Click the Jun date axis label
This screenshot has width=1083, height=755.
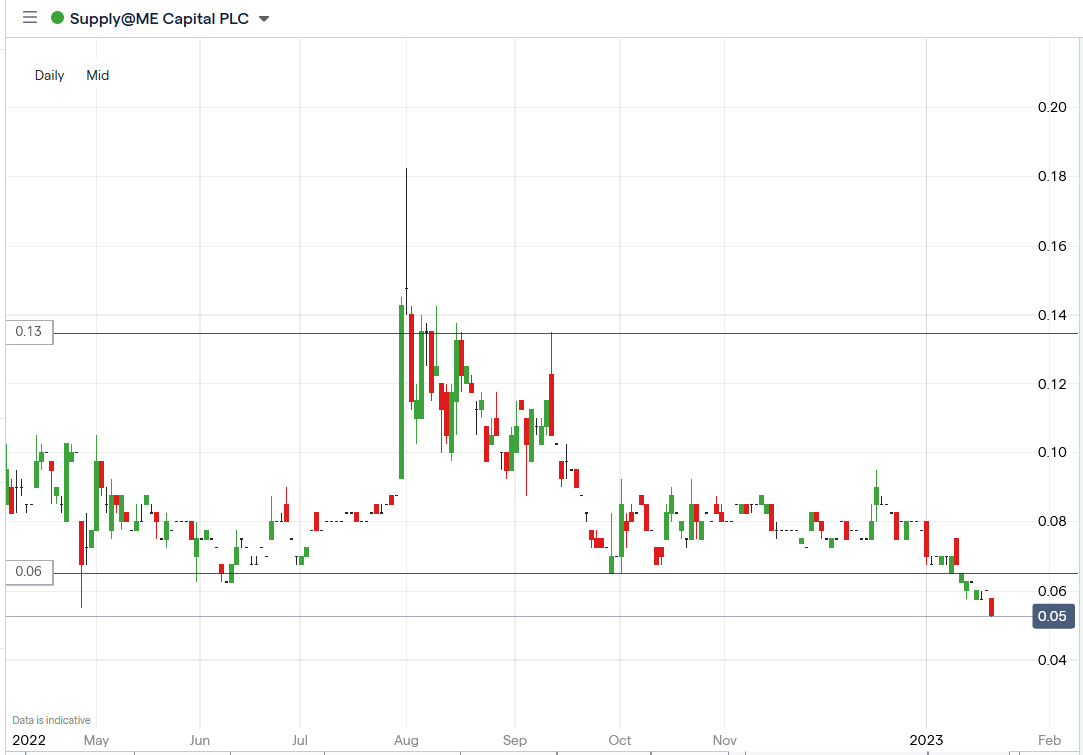[200, 740]
